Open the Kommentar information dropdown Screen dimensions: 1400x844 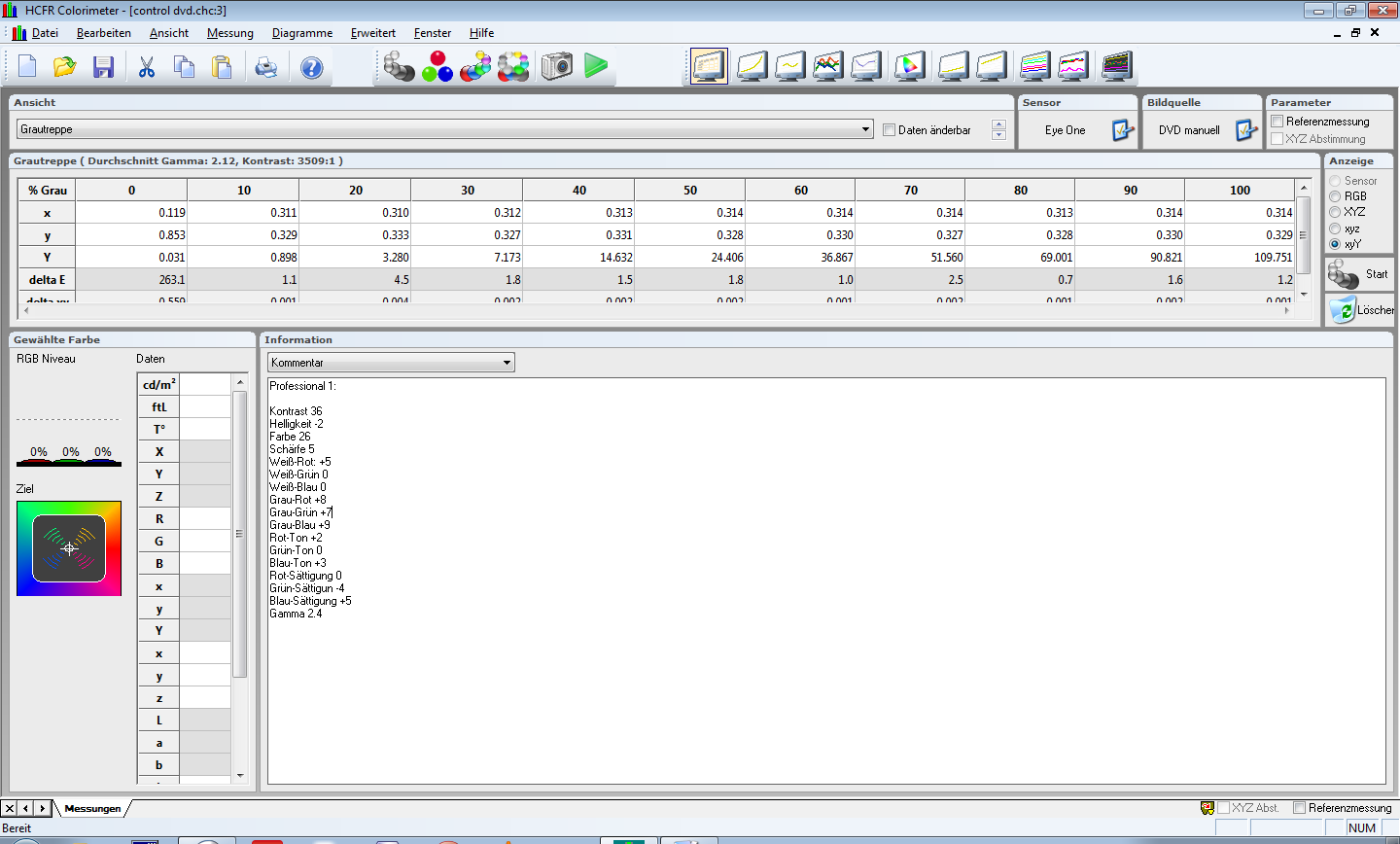pyautogui.click(x=507, y=363)
